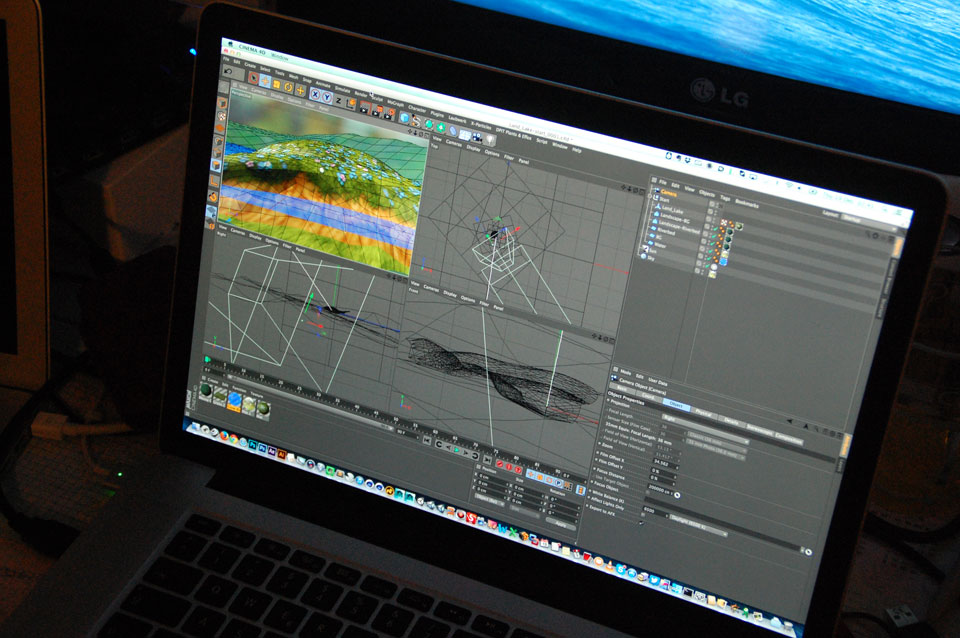
Task: Select the blue water material thumbnail
Action: click(235, 399)
